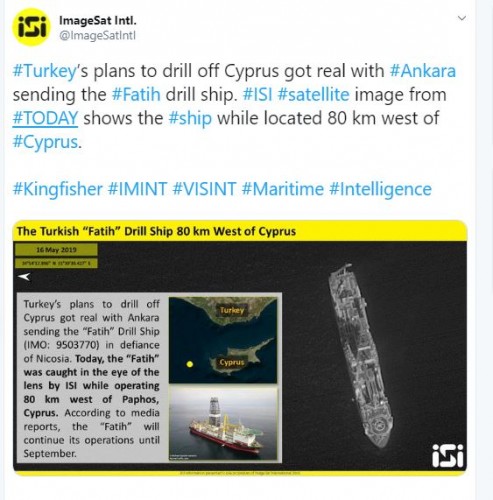This screenshot has height=500, width=493.
Task: Click the Turkey-Cyprus inset map
Action: [x=223, y=340]
